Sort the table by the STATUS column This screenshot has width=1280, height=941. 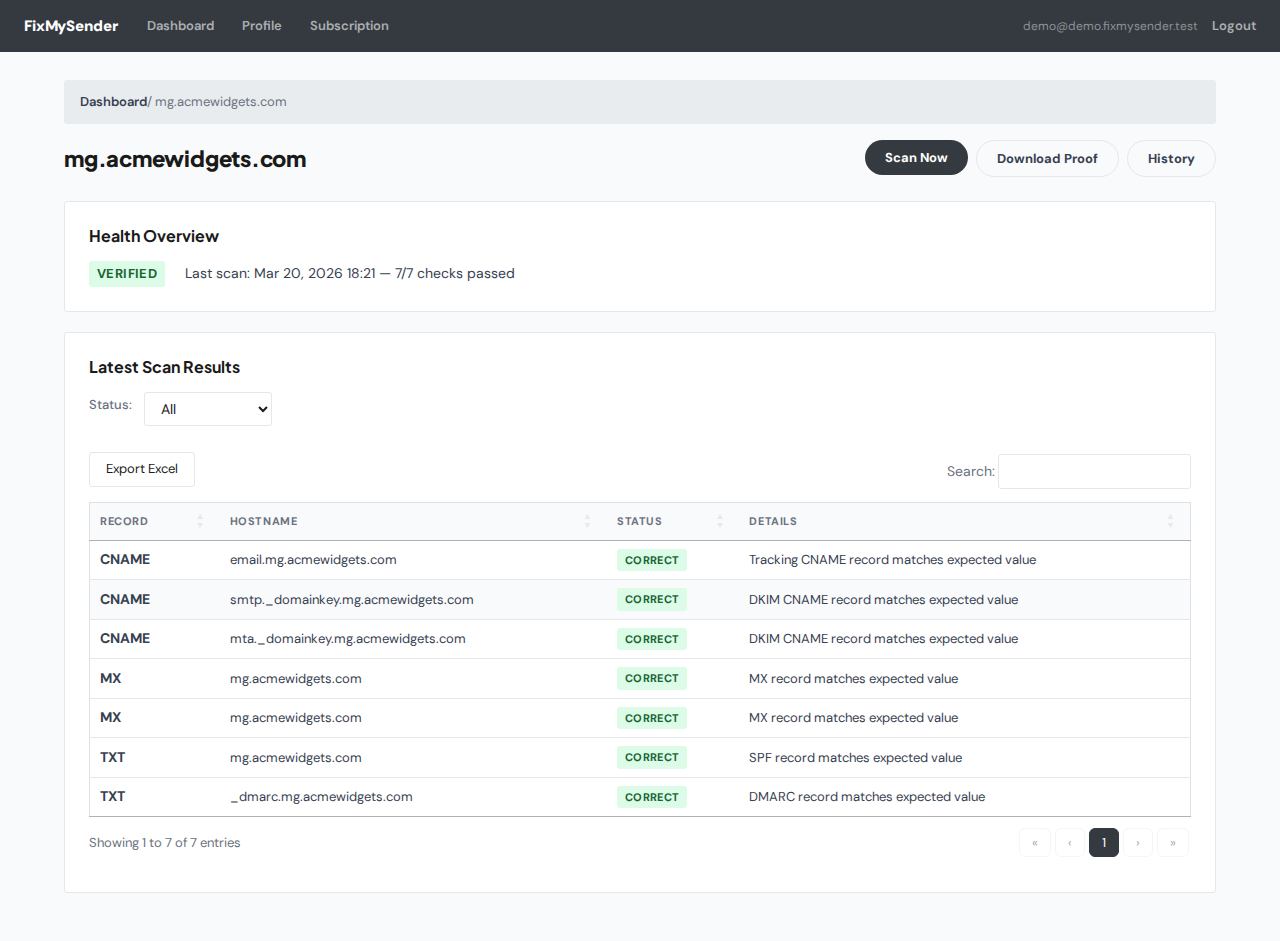(639, 521)
